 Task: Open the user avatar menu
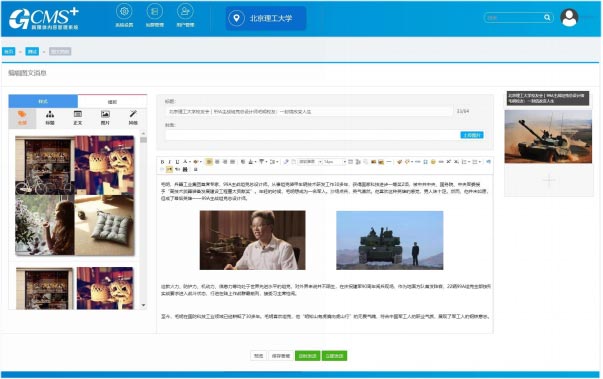point(569,18)
